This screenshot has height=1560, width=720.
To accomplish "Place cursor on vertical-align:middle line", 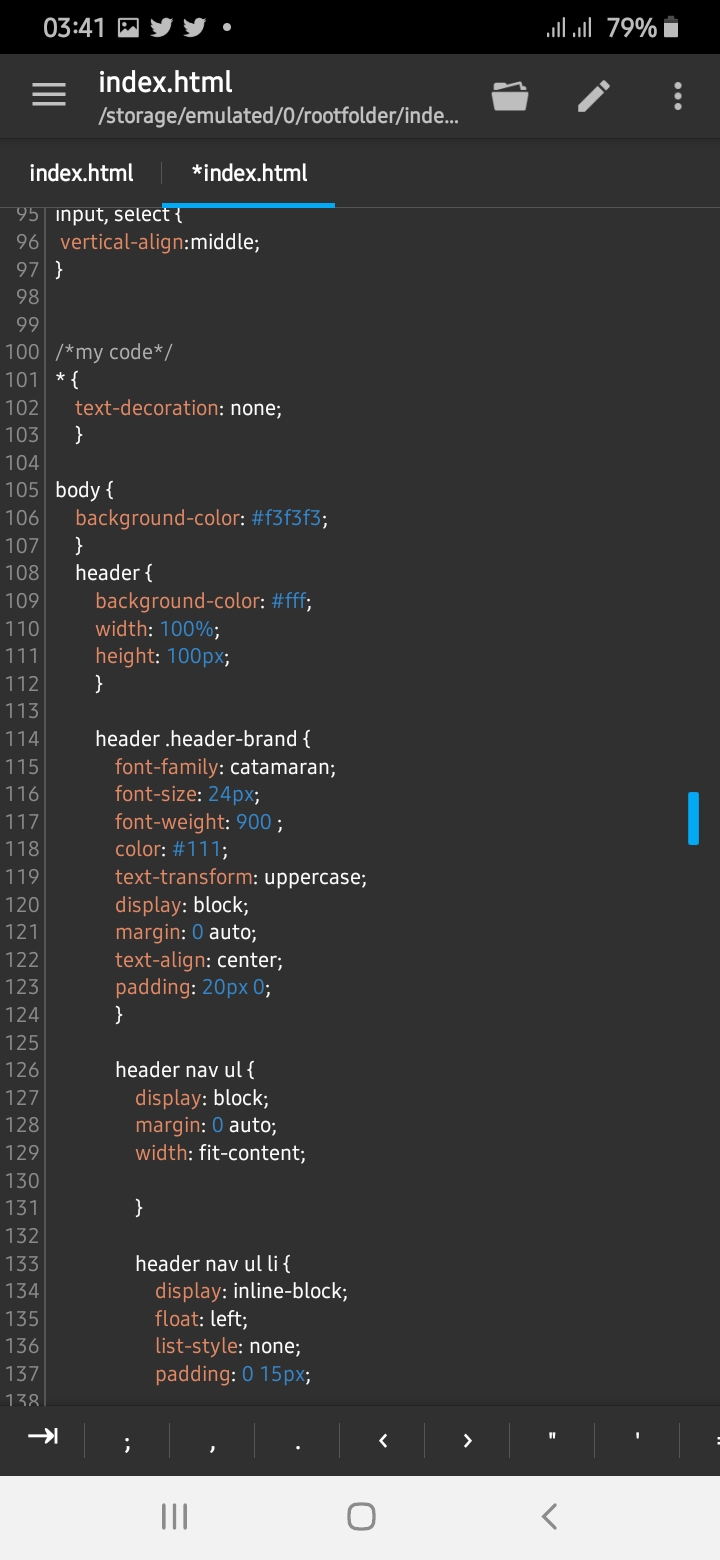I will click(x=160, y=242).
